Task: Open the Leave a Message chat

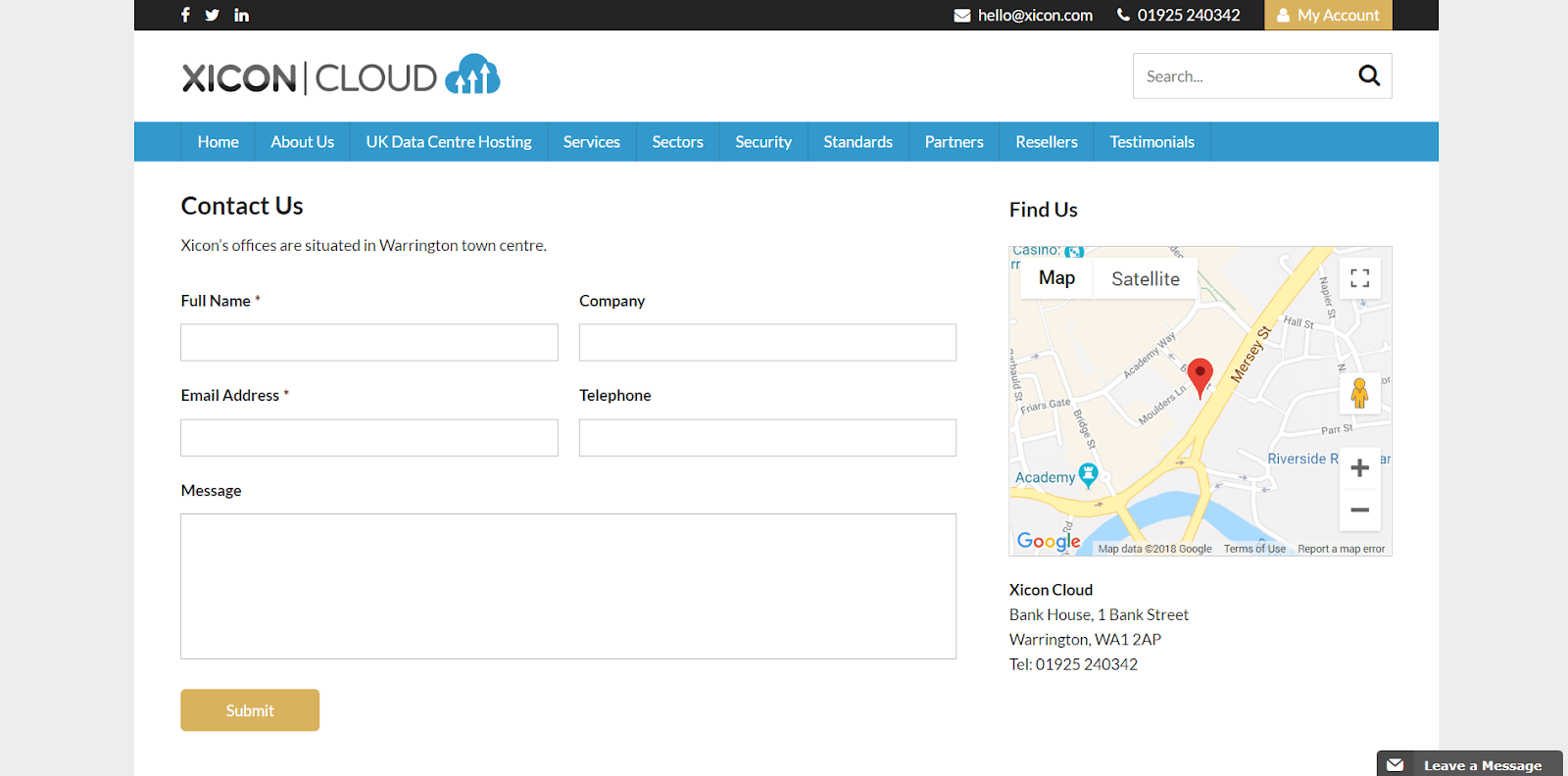Action: [x=1470, y=764]
